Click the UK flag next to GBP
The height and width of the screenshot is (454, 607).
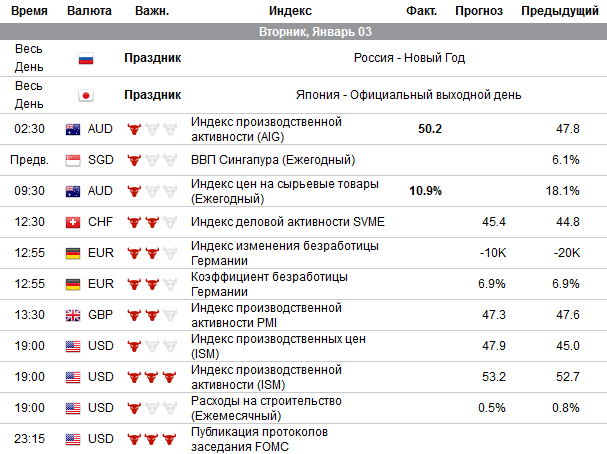point(73,315)
